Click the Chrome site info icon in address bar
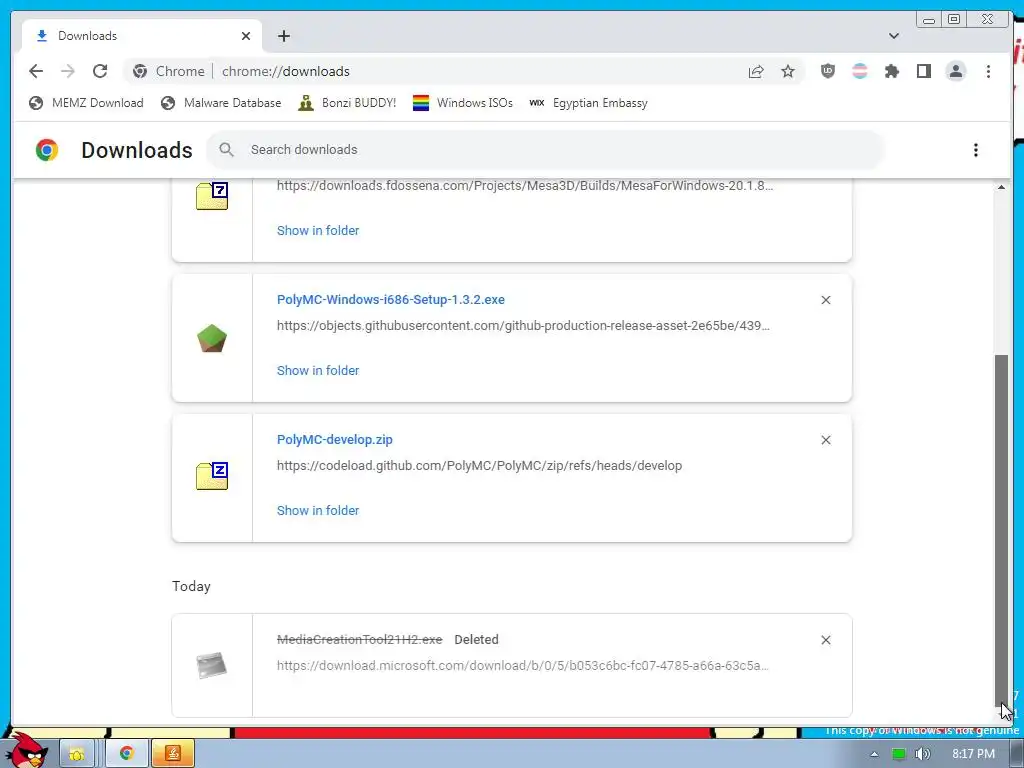The image size is (1024, 768). click(140, 71)
